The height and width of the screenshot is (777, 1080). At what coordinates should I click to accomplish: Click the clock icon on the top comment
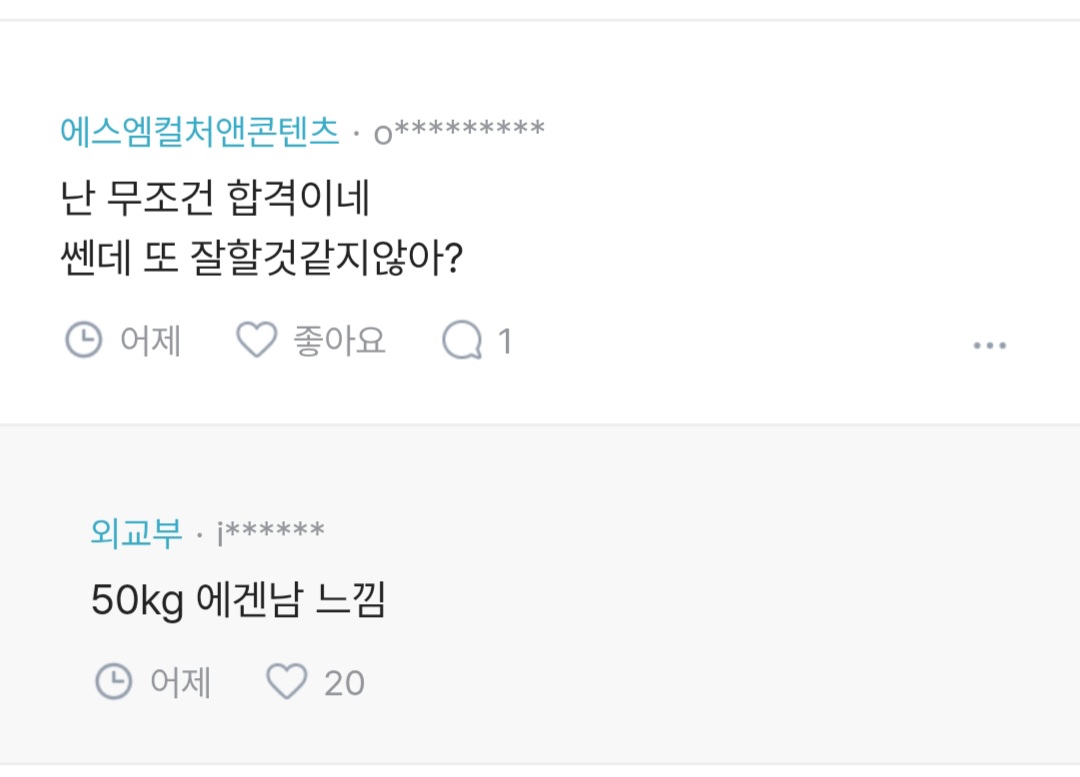83,341
